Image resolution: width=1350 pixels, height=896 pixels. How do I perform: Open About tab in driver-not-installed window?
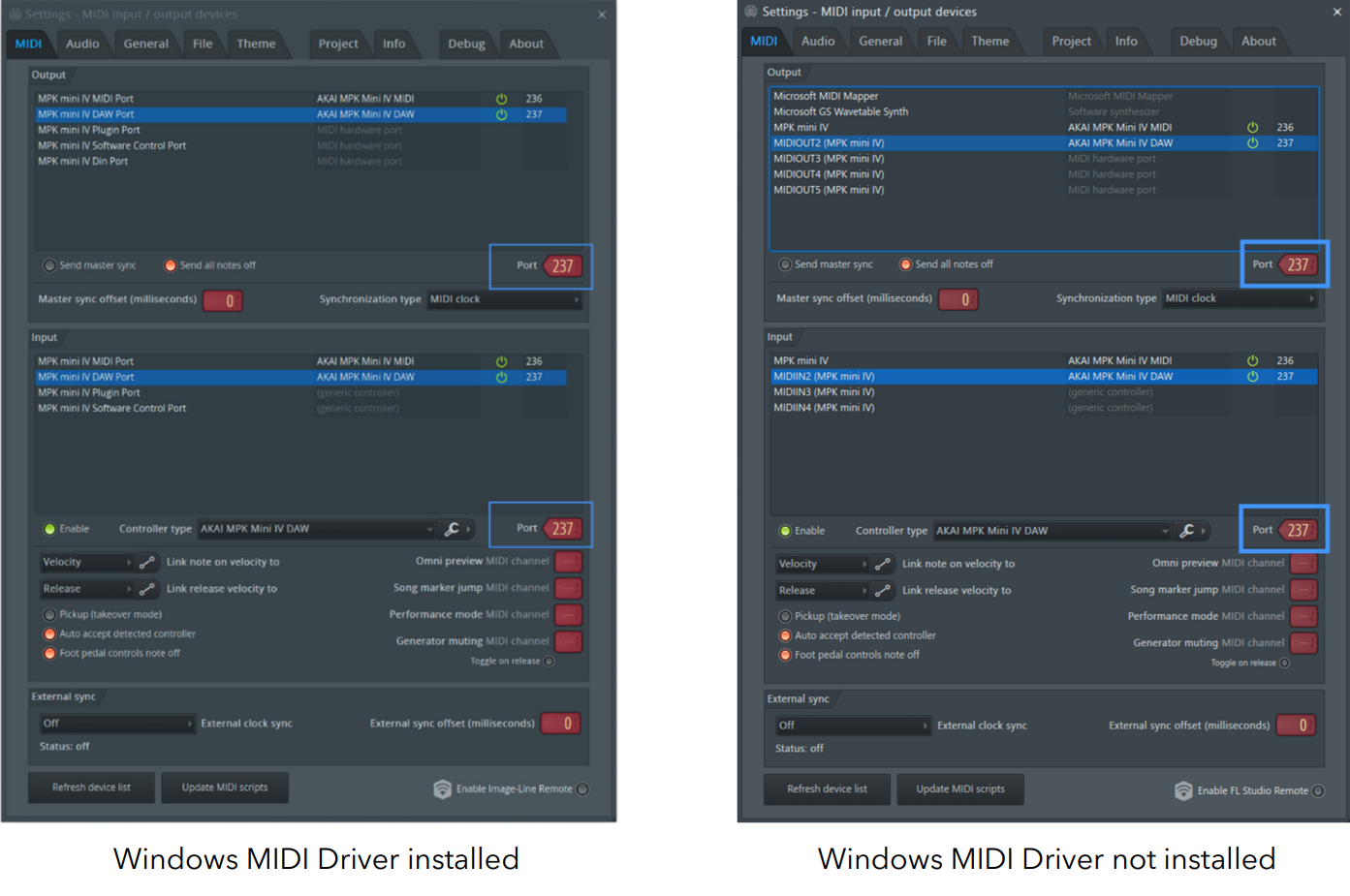(1258, 41)
